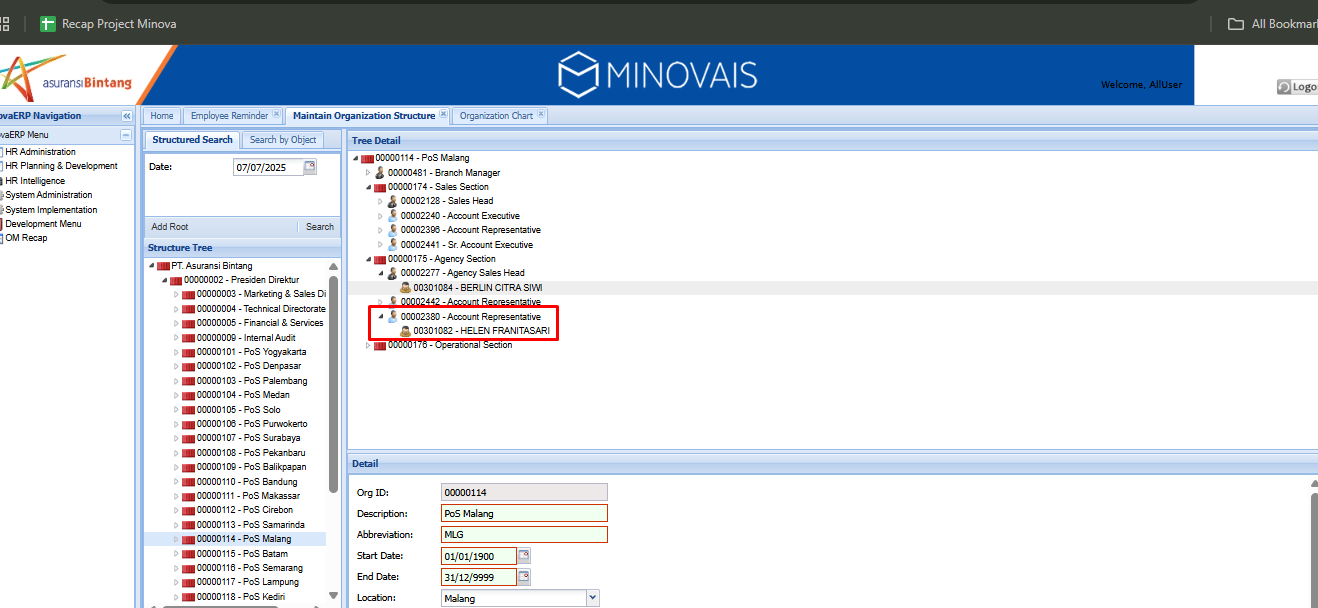
Task: Click the Search button in Structured Search
Action: click(x=320, y=227)
